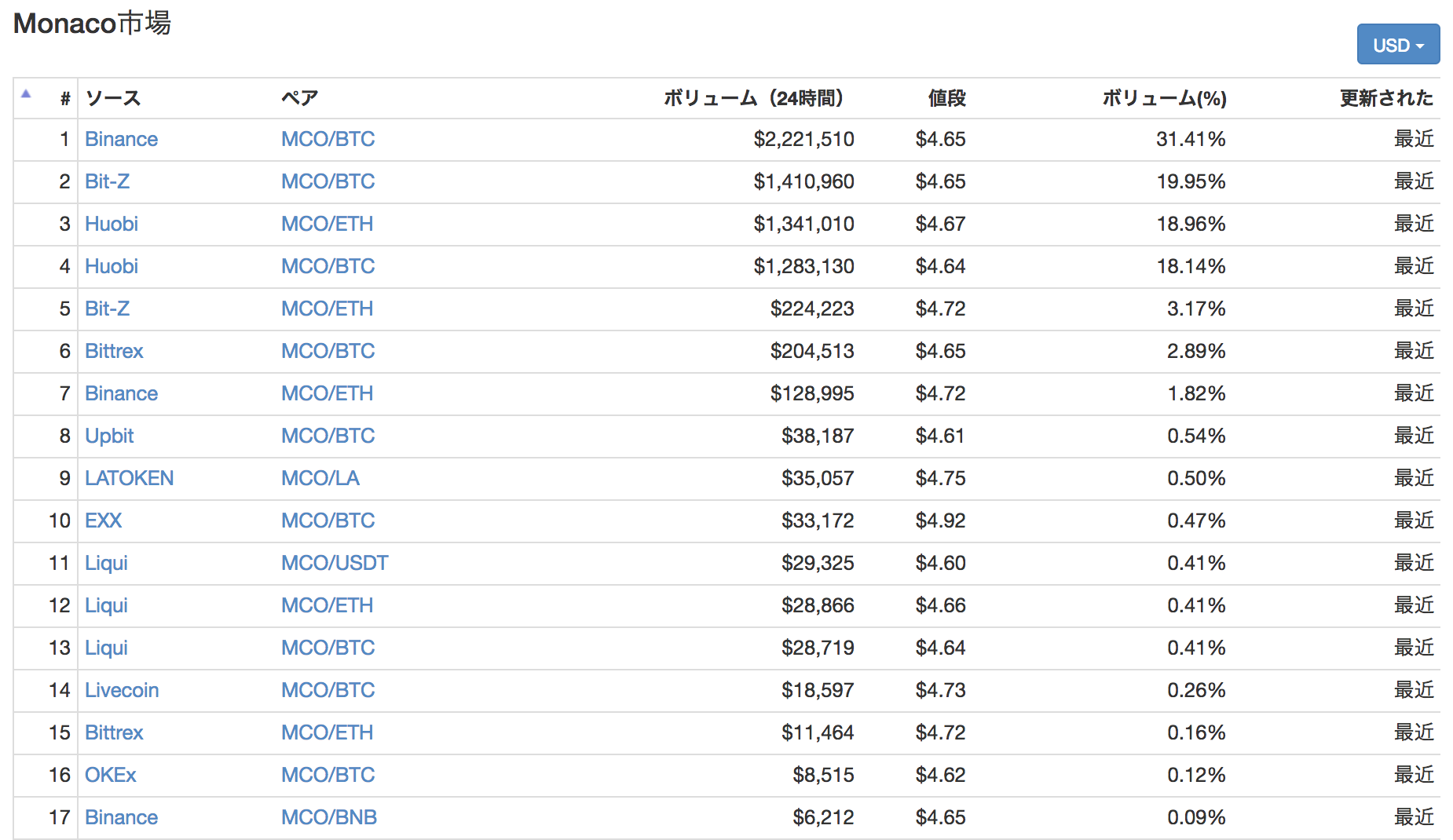Select the $4.75 price in LATOKEN row

click(940, 478)
